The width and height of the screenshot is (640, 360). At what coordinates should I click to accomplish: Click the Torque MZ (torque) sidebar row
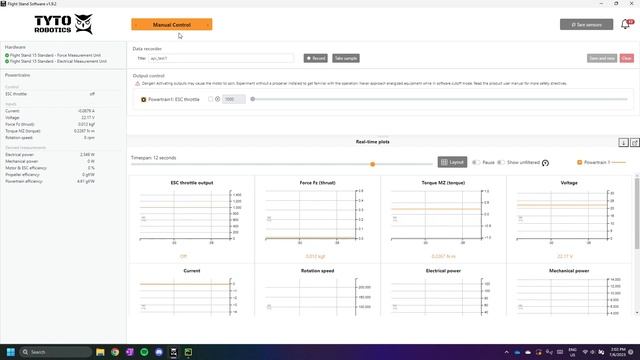click(50, 131)
